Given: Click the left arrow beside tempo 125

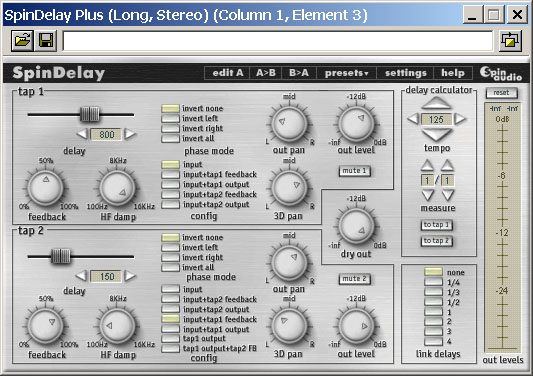Looking at the screenshot, I should (x=413, y=119).
